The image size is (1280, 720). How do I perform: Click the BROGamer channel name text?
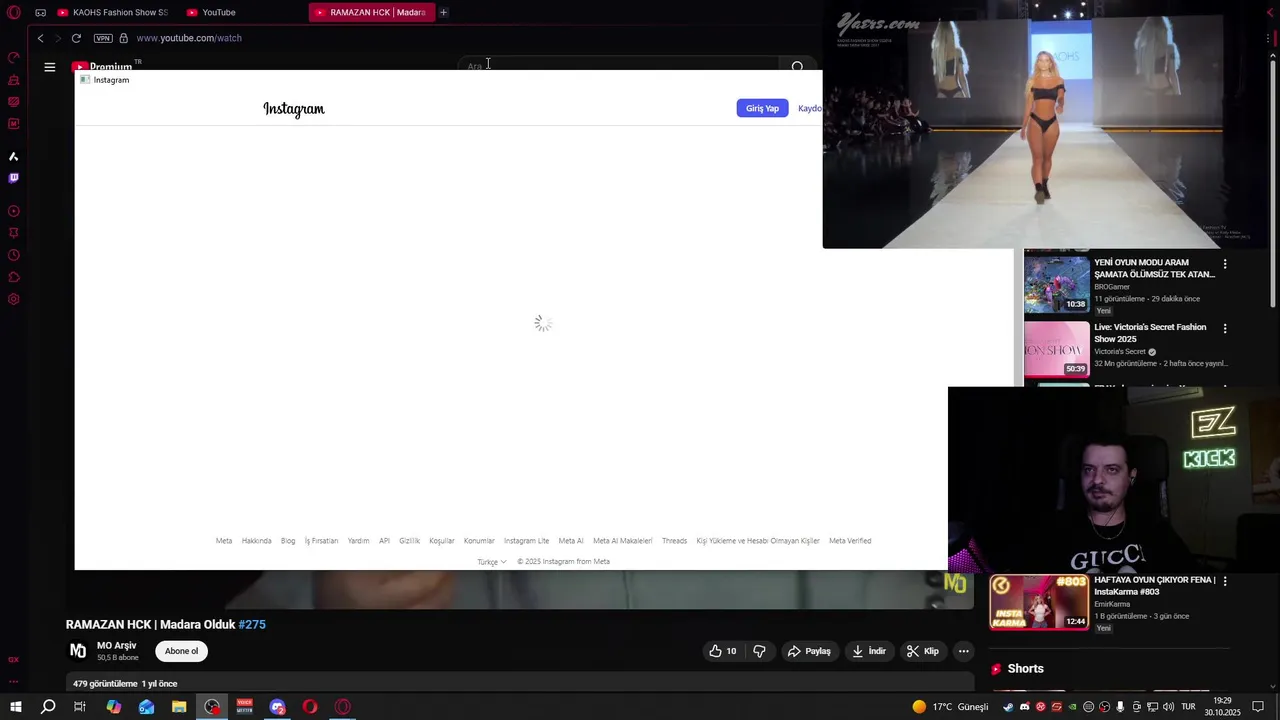[x=1112, y=287]
